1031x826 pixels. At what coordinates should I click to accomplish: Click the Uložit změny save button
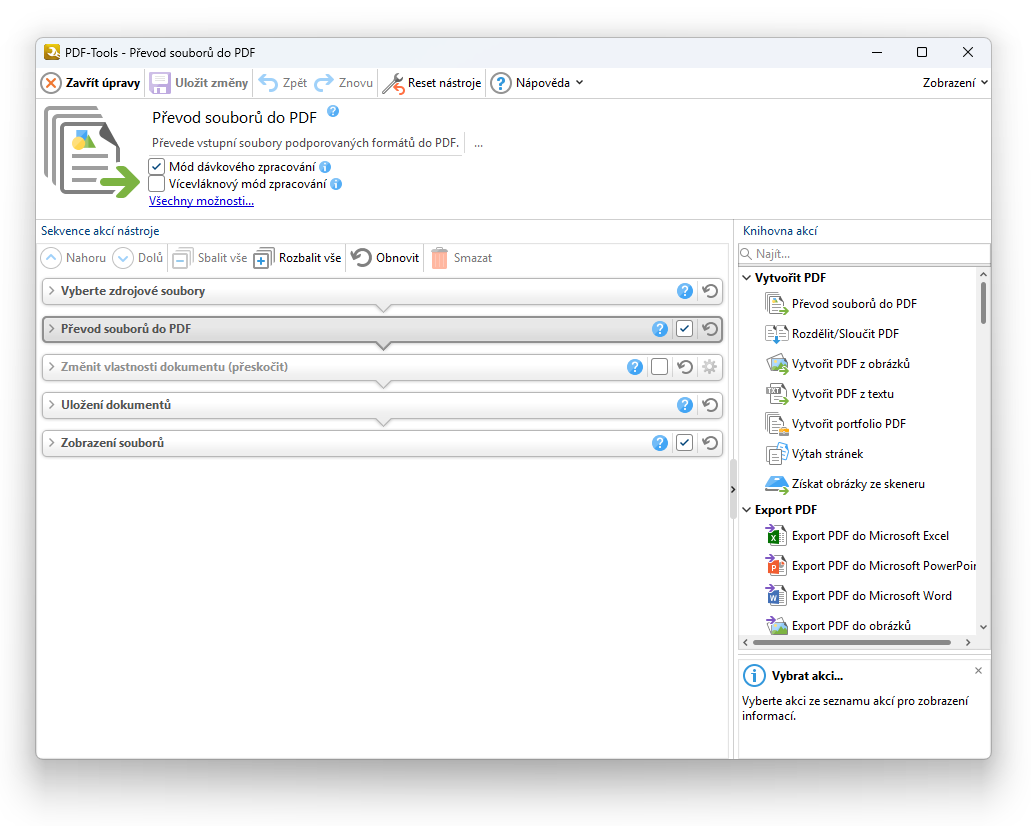[x=199, y=84]
